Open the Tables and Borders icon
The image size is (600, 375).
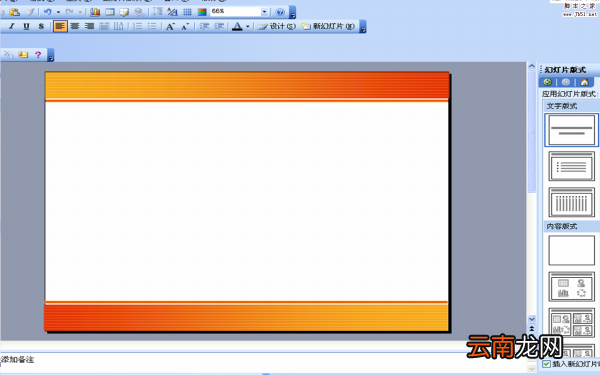pyautogui.click(x=124, y=12)
